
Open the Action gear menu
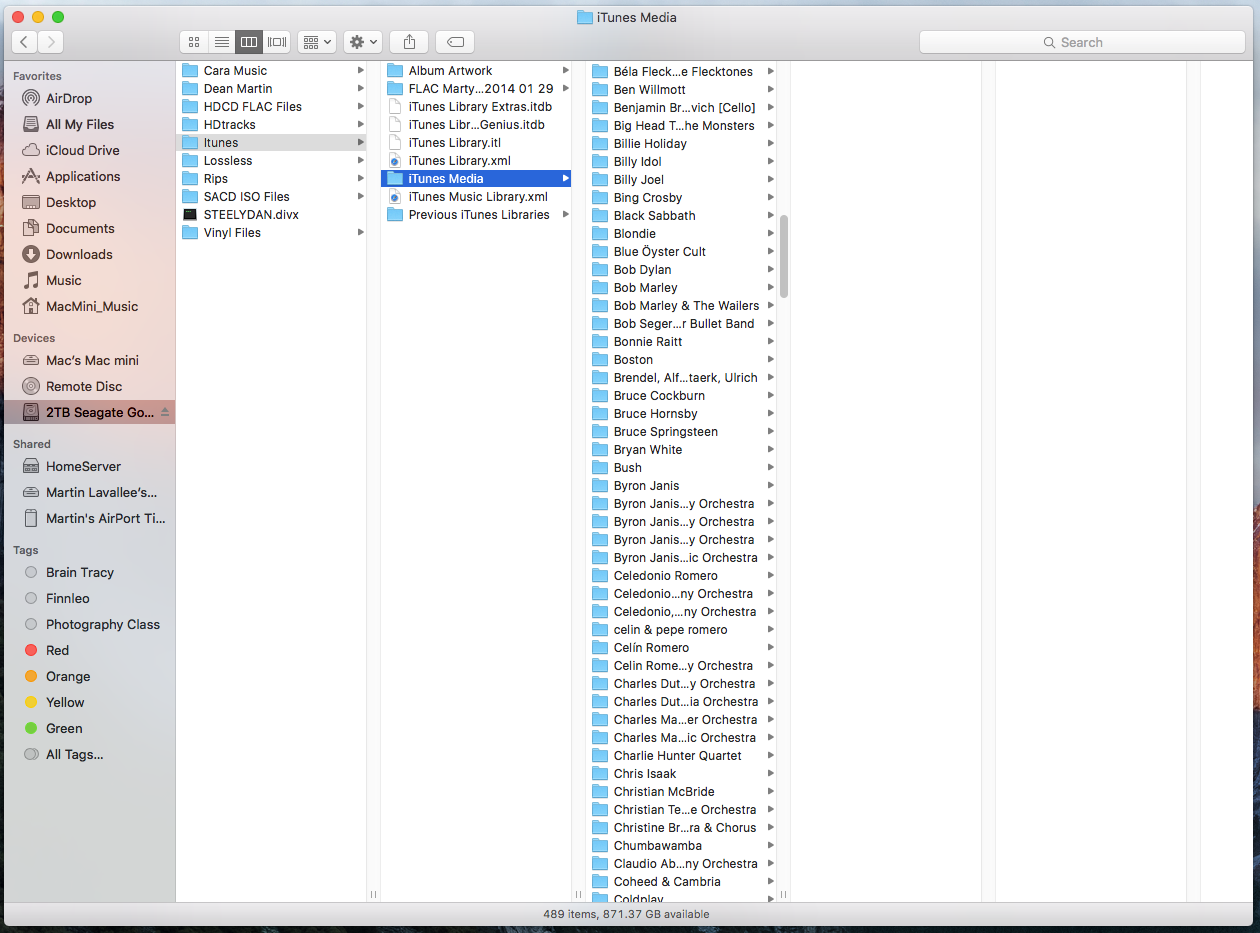point(362,42)
